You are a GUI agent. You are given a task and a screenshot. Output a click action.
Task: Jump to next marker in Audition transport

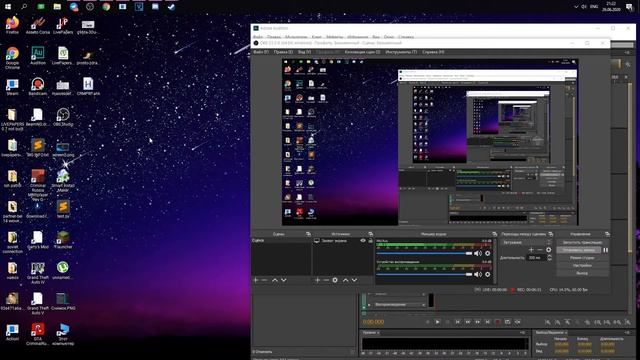point(487,322)
